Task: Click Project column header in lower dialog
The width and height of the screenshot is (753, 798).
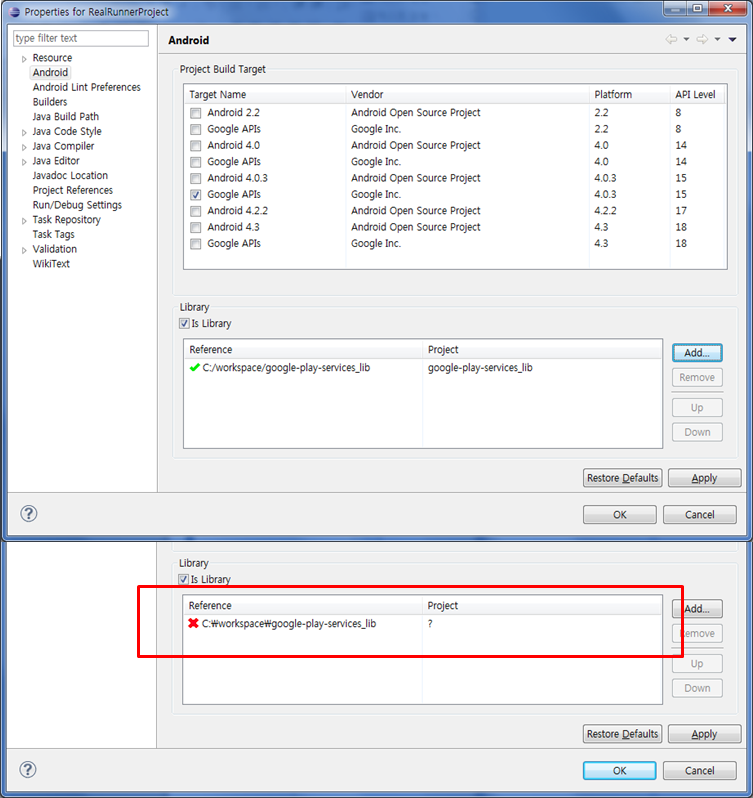Action: tap(542, 606)
